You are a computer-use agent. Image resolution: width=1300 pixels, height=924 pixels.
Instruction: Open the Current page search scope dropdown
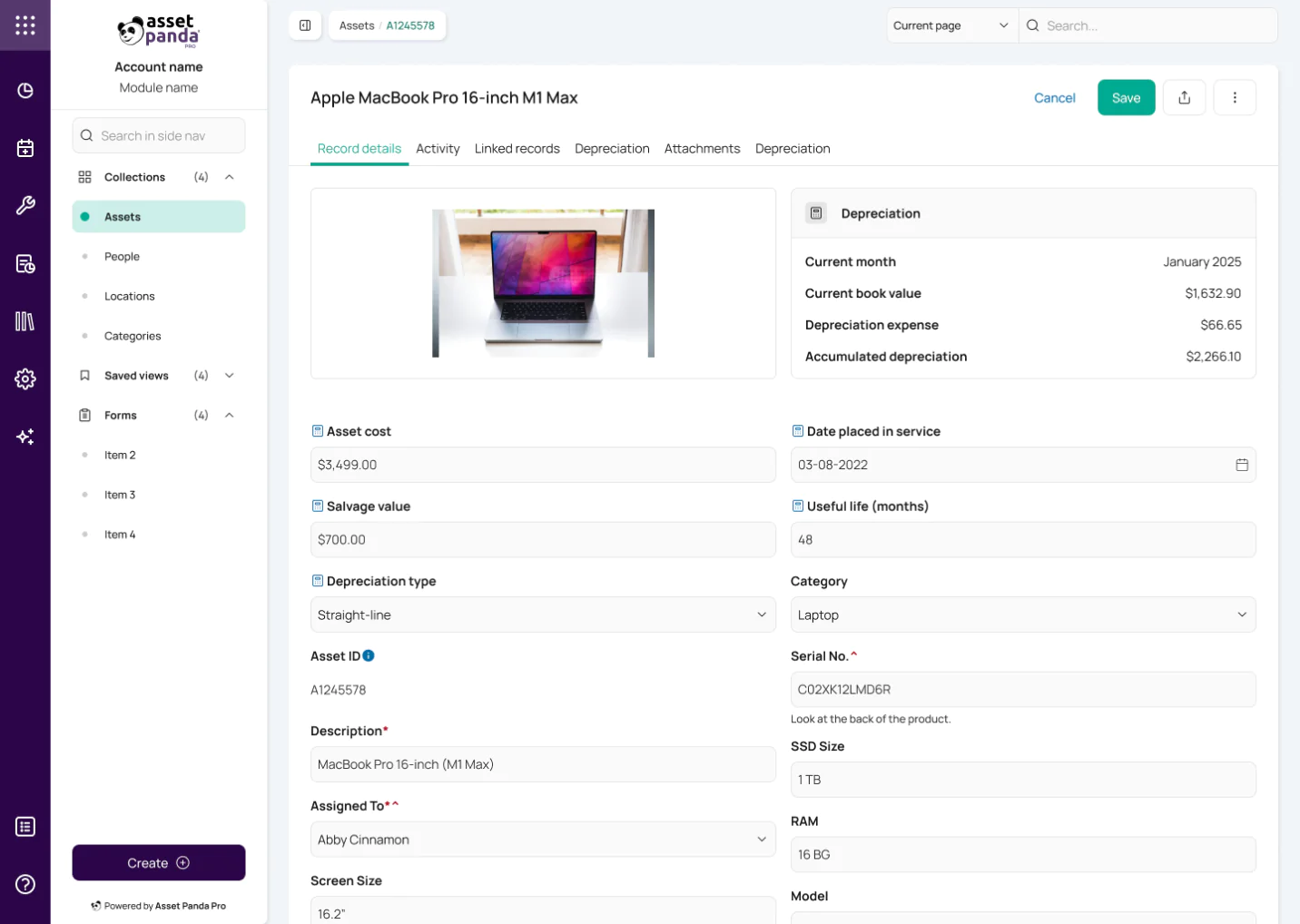(952, 25)
